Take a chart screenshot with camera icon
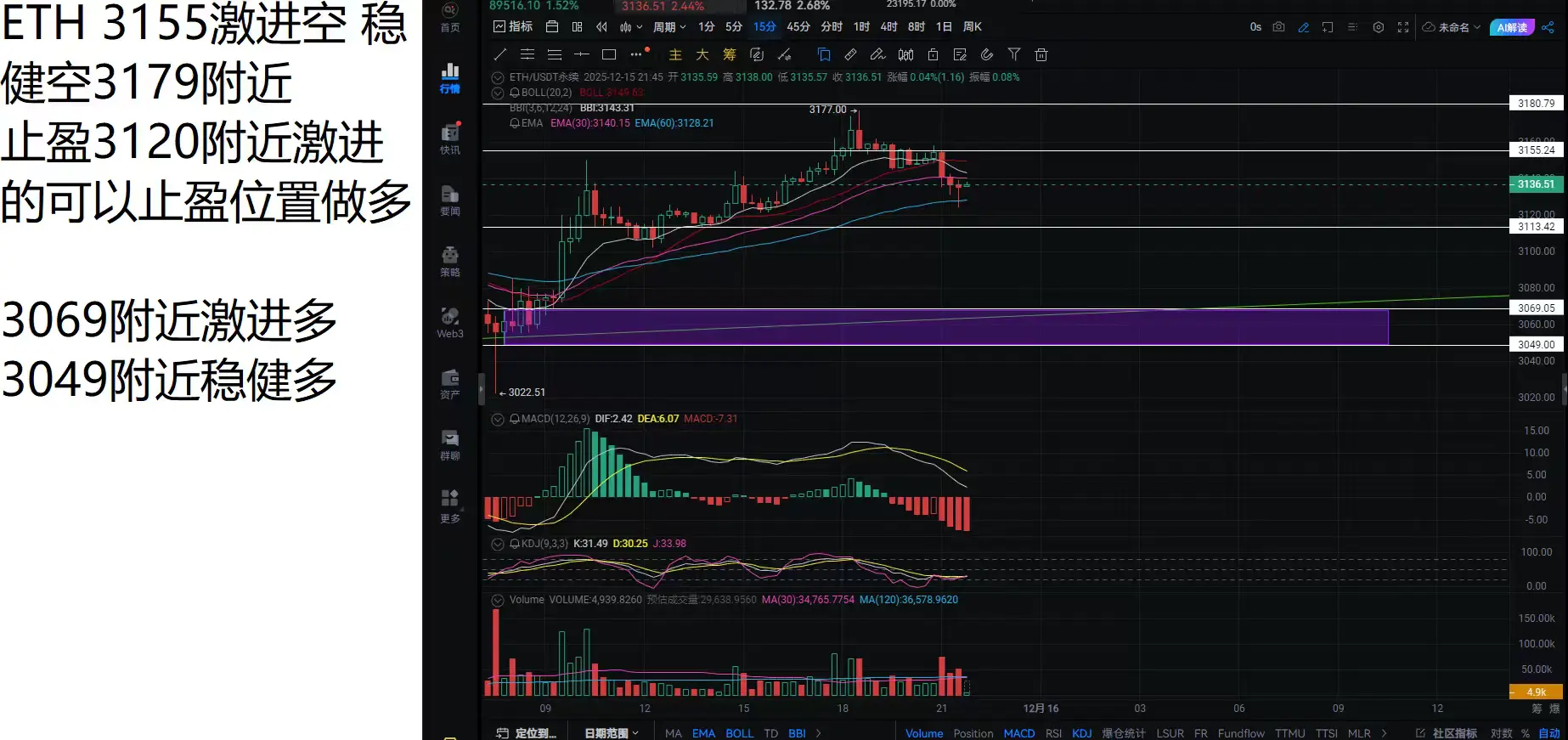Viewport: 1568px width, 740px height. pyautogui.click(x=1278, y=27)
